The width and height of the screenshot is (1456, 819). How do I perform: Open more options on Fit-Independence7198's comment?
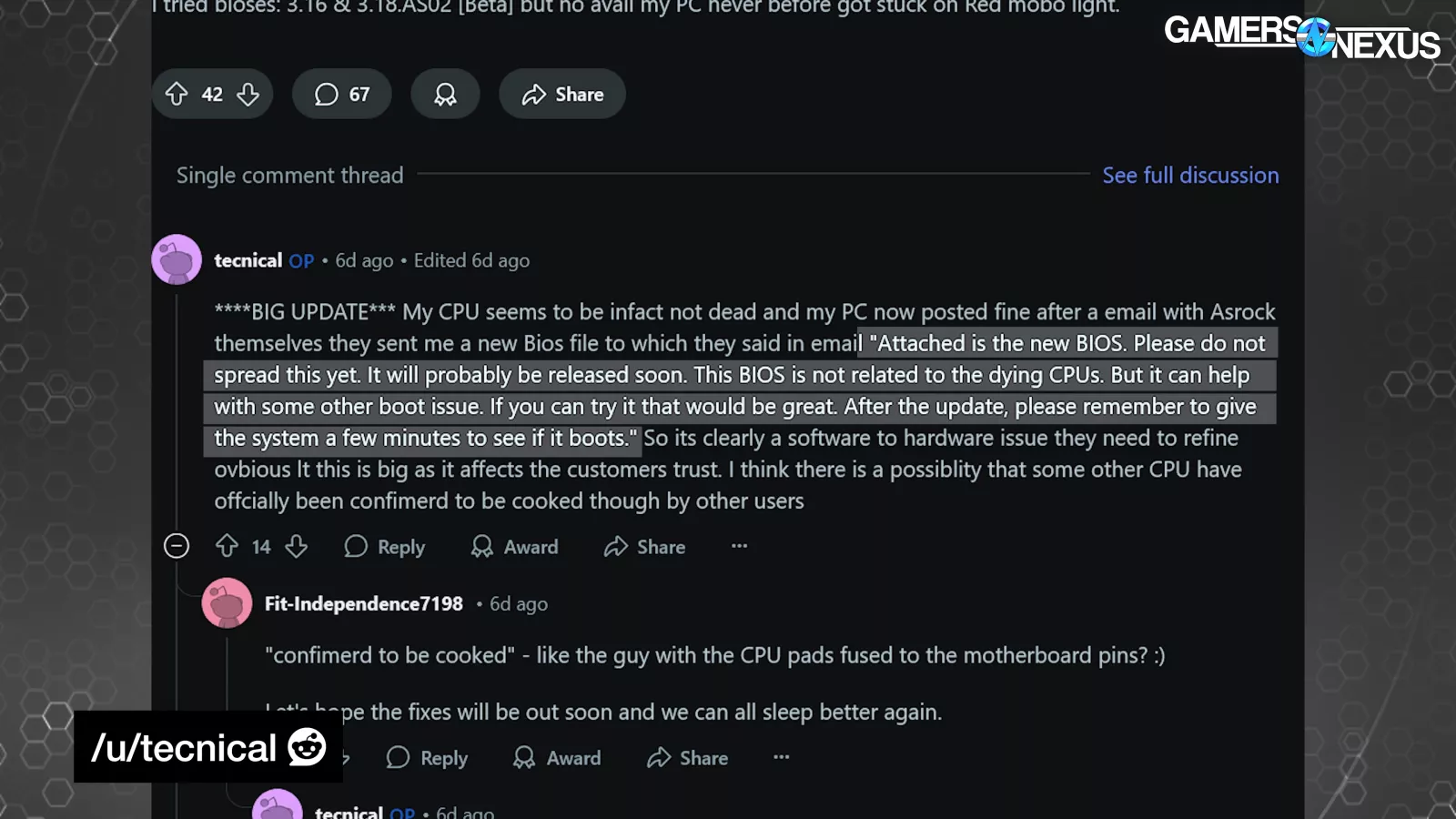click(x=781, y=757)
